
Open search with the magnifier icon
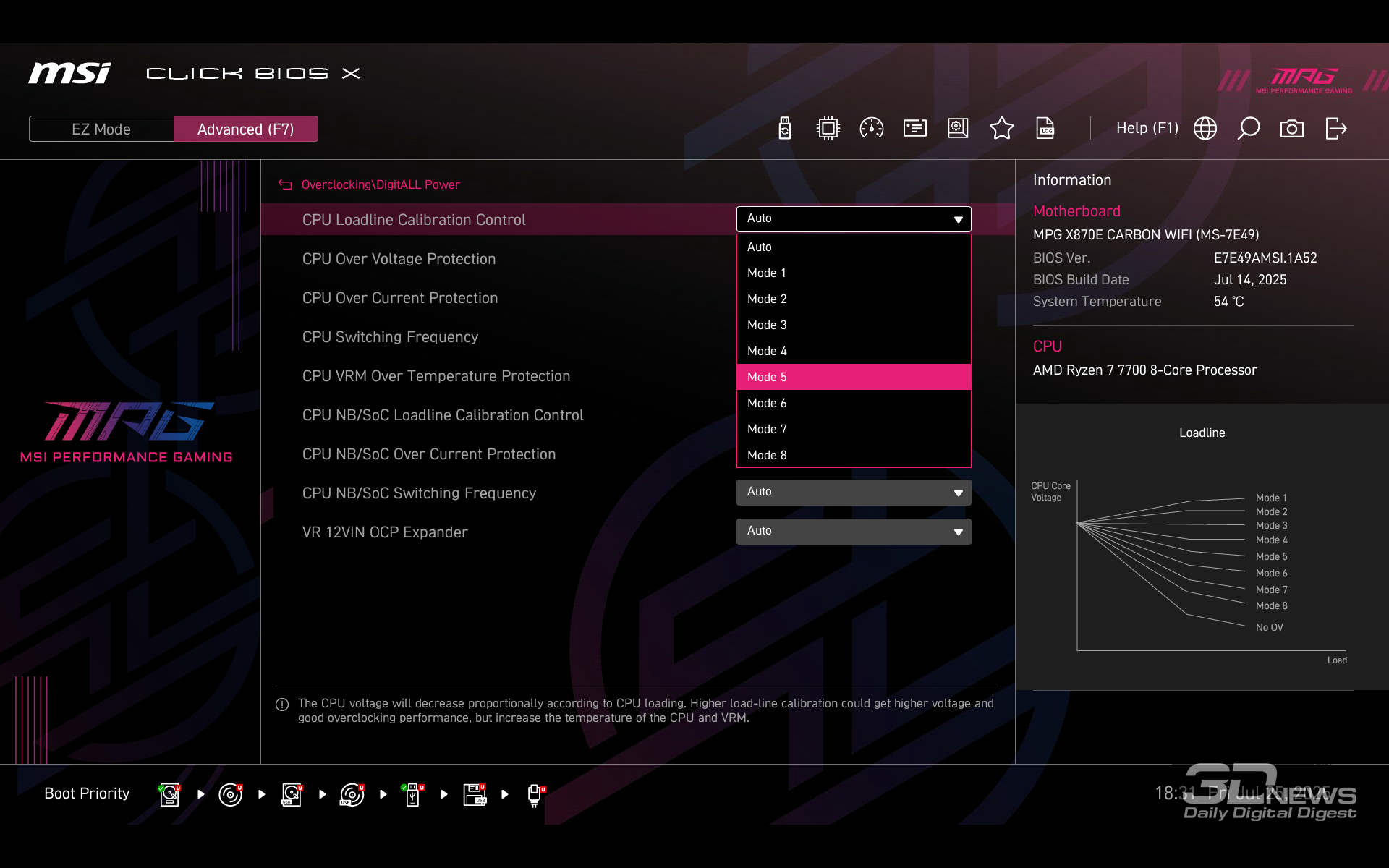[1249, 129]
